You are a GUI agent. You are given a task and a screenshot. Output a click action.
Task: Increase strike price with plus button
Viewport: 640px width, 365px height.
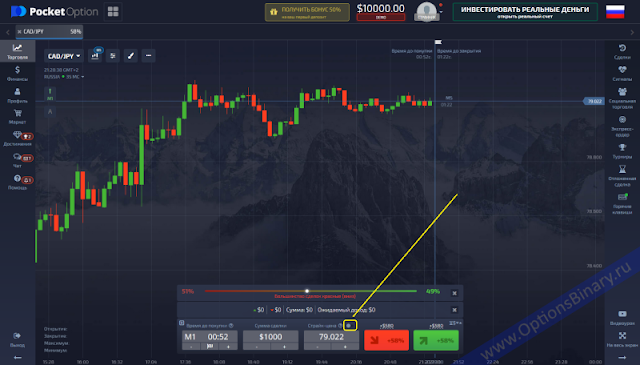point(345,347)
